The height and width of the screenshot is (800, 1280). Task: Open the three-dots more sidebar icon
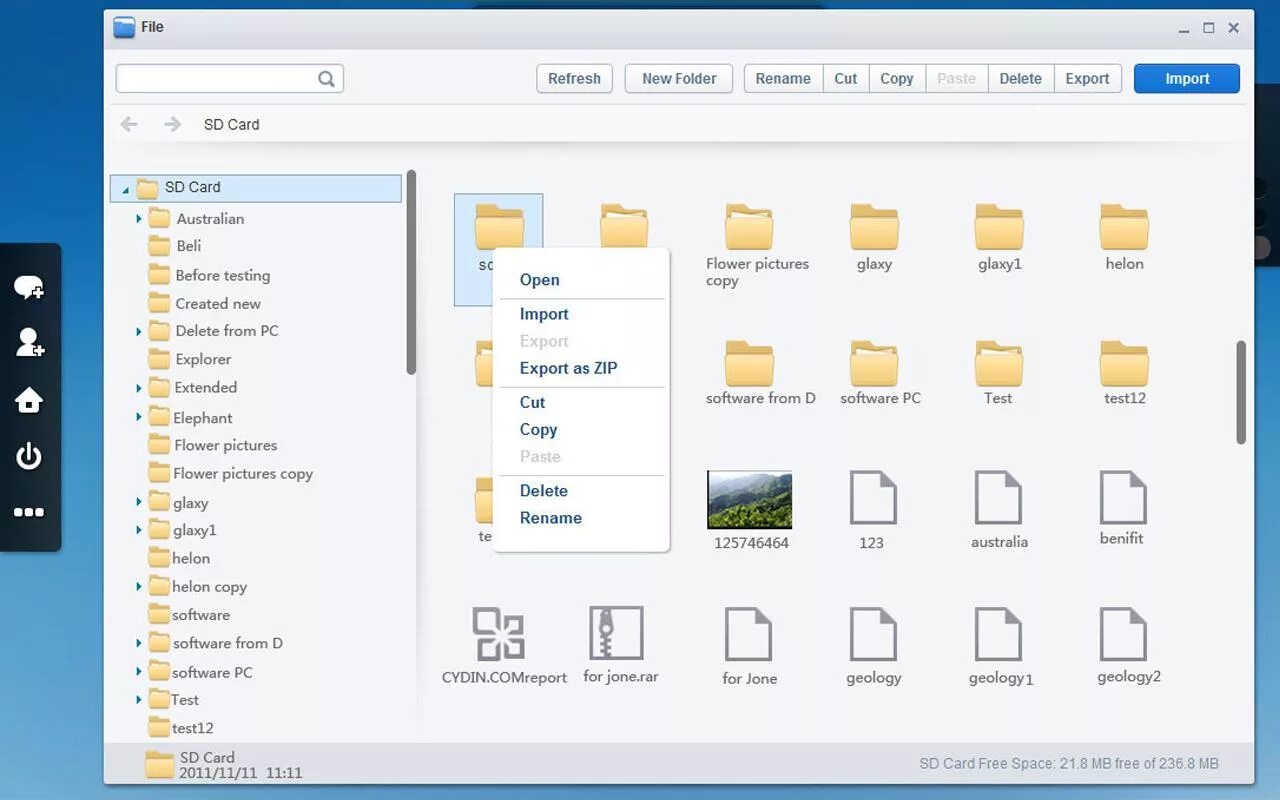click(28, 512)
